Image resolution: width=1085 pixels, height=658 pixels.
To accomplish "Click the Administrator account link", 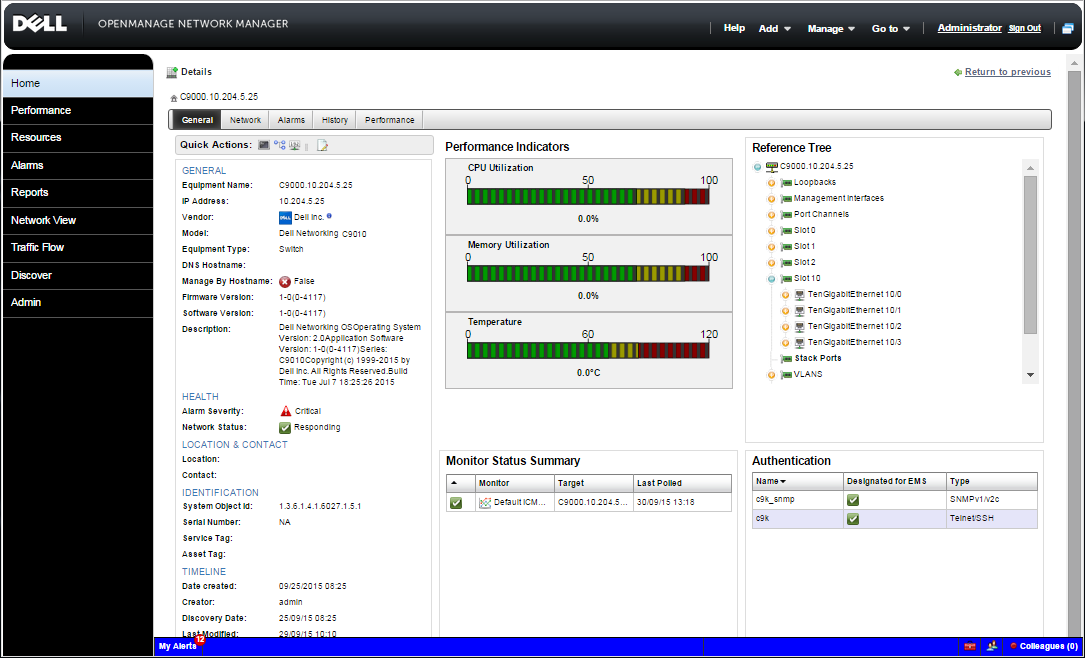I will pos(969,28).
